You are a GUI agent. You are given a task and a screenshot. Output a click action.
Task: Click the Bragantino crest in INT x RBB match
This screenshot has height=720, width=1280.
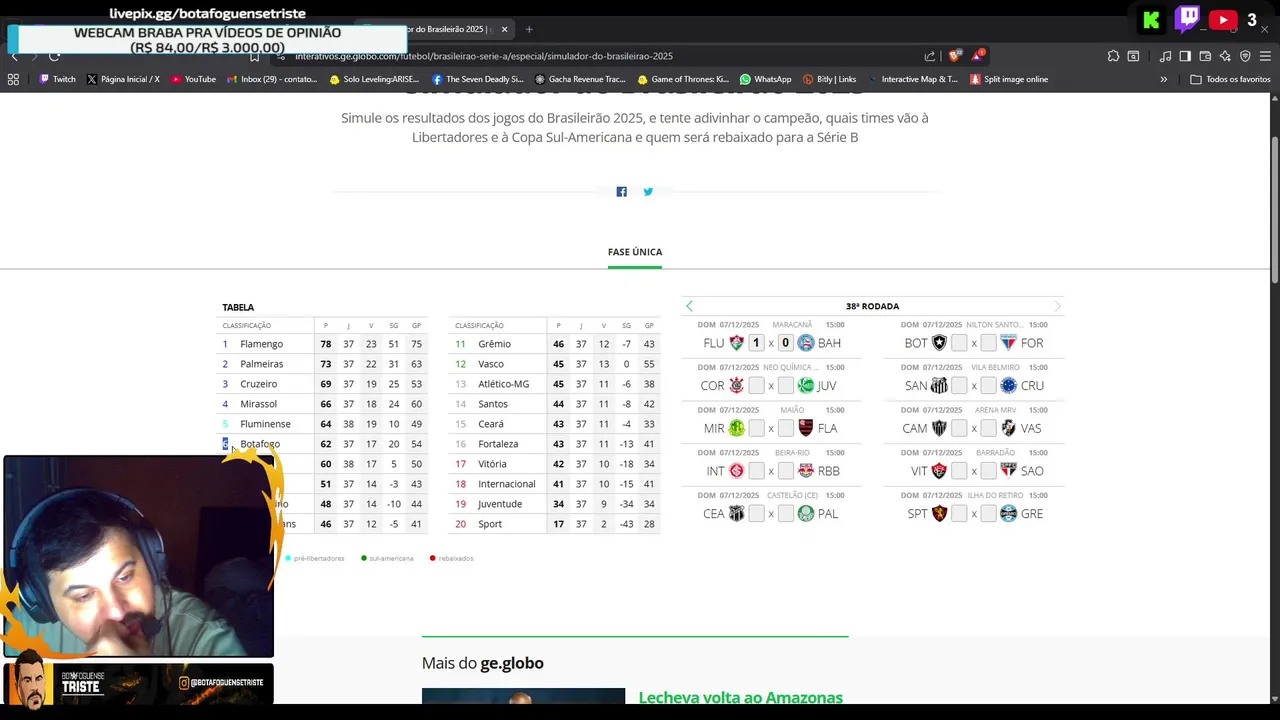click(x=805, y=471)
